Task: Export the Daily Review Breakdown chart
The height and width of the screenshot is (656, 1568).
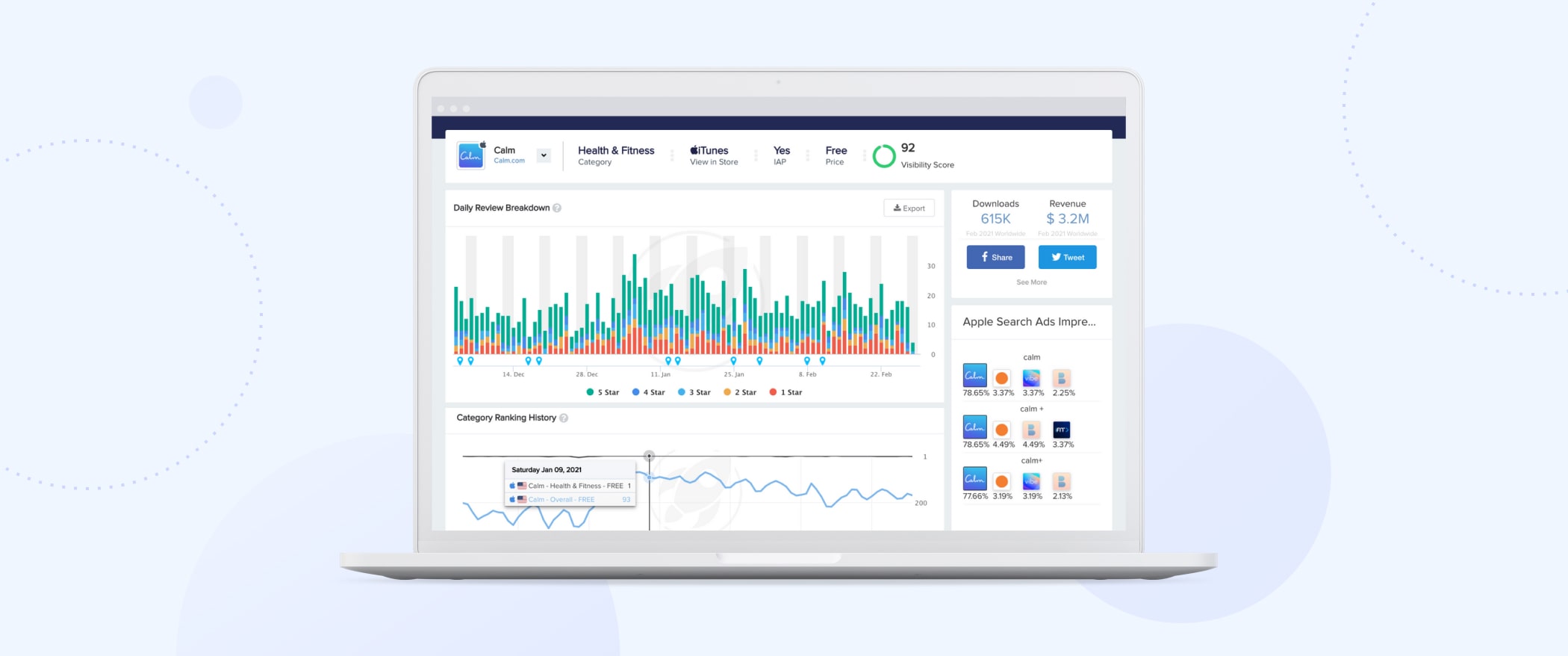Action: pyautogui.click(x=909, y=208)
